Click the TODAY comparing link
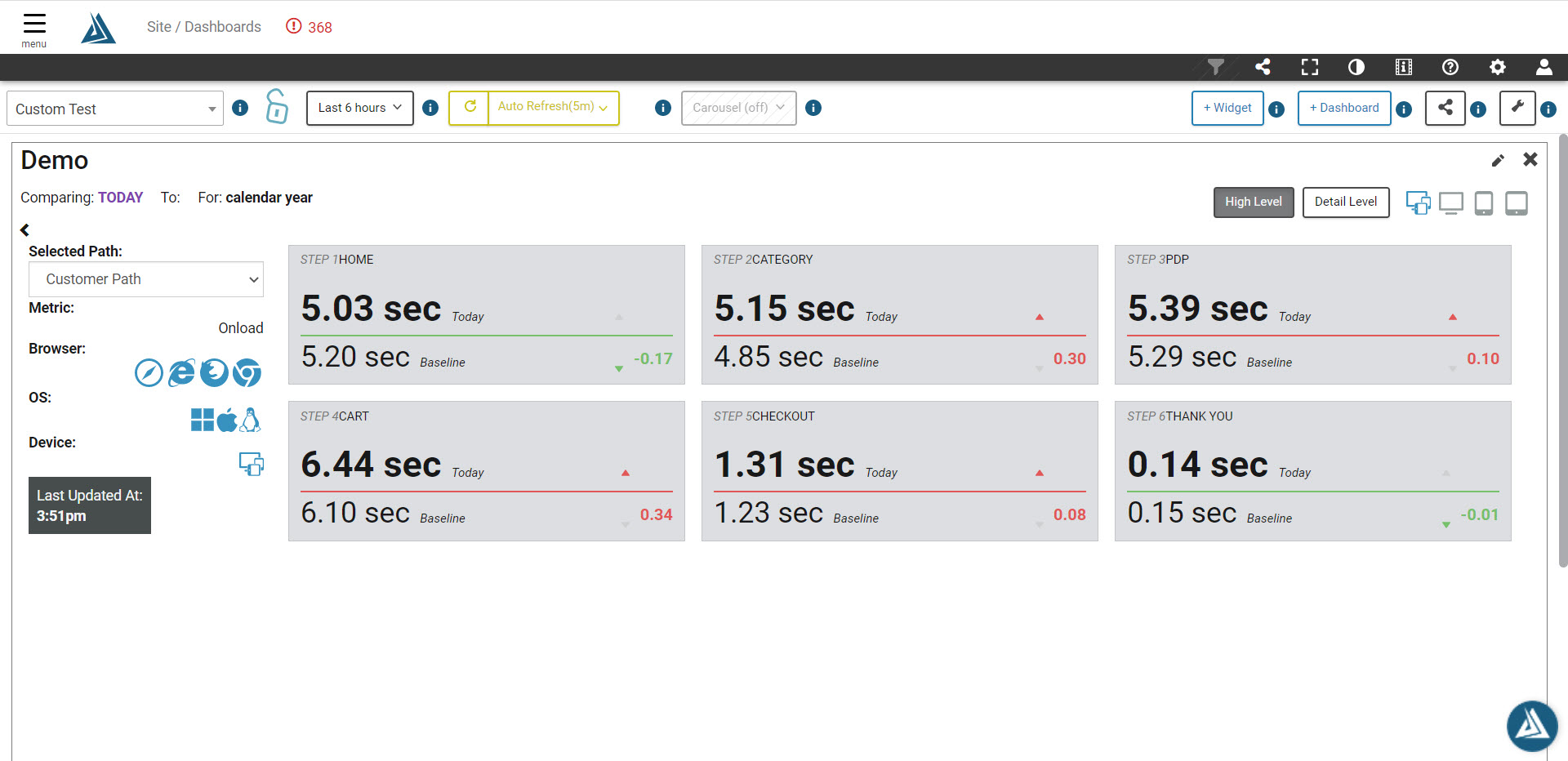 [x=120, y=198]
